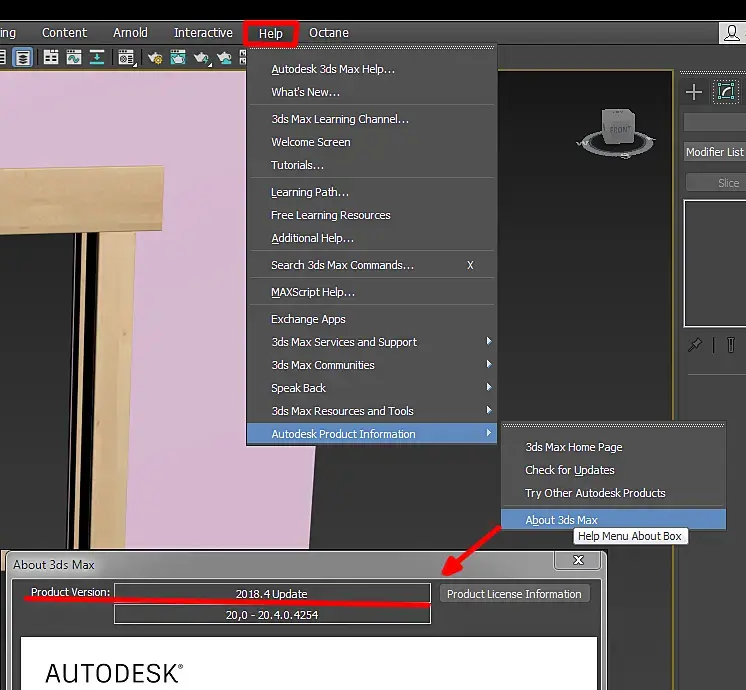The image size is (746, 690).
Task: Click the Product Version label
Action: [70, 592]
